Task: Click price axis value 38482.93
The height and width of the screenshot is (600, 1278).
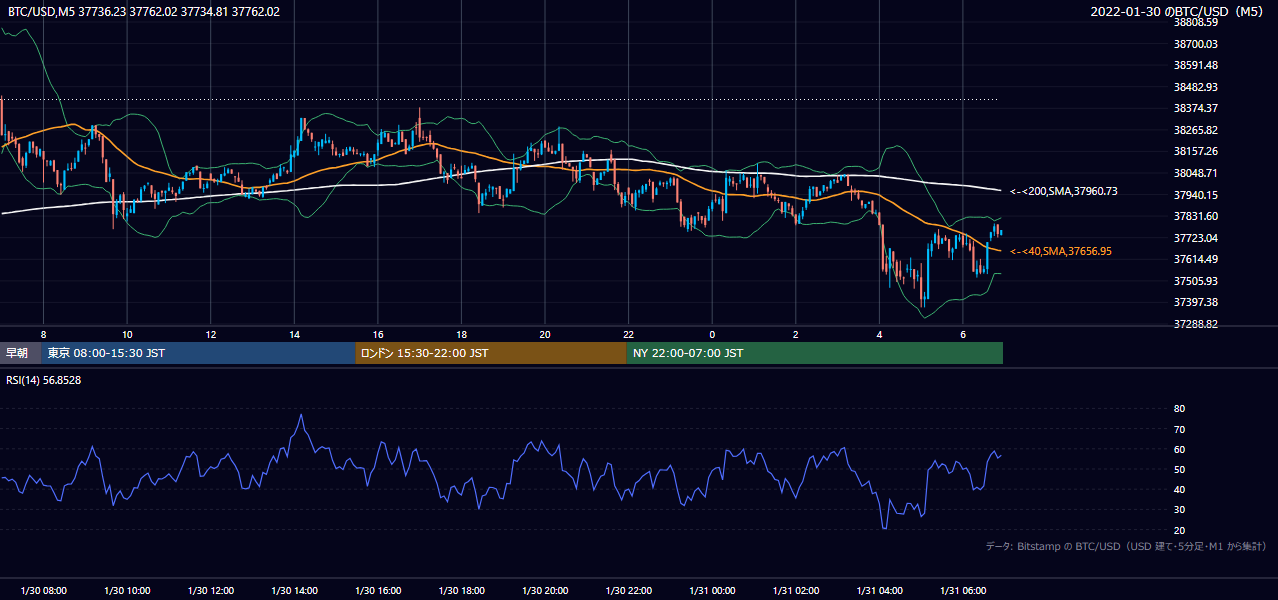Action: (x=1196, y=87)
